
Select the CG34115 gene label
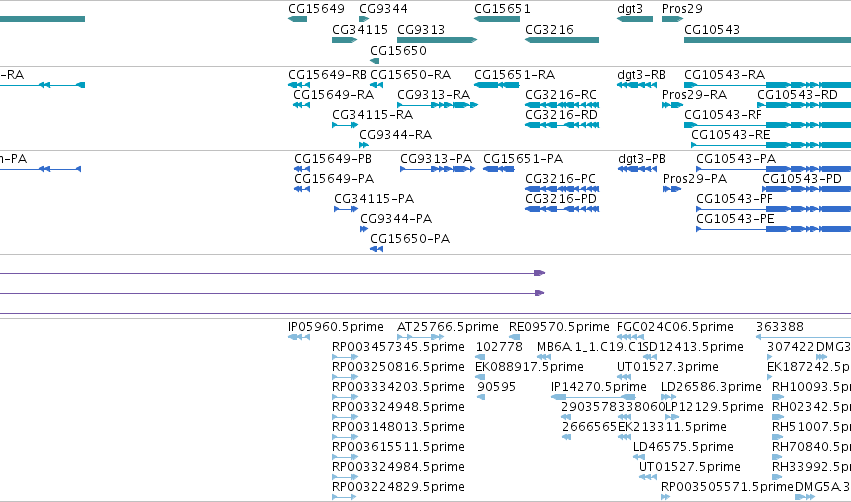pos(360,30)
